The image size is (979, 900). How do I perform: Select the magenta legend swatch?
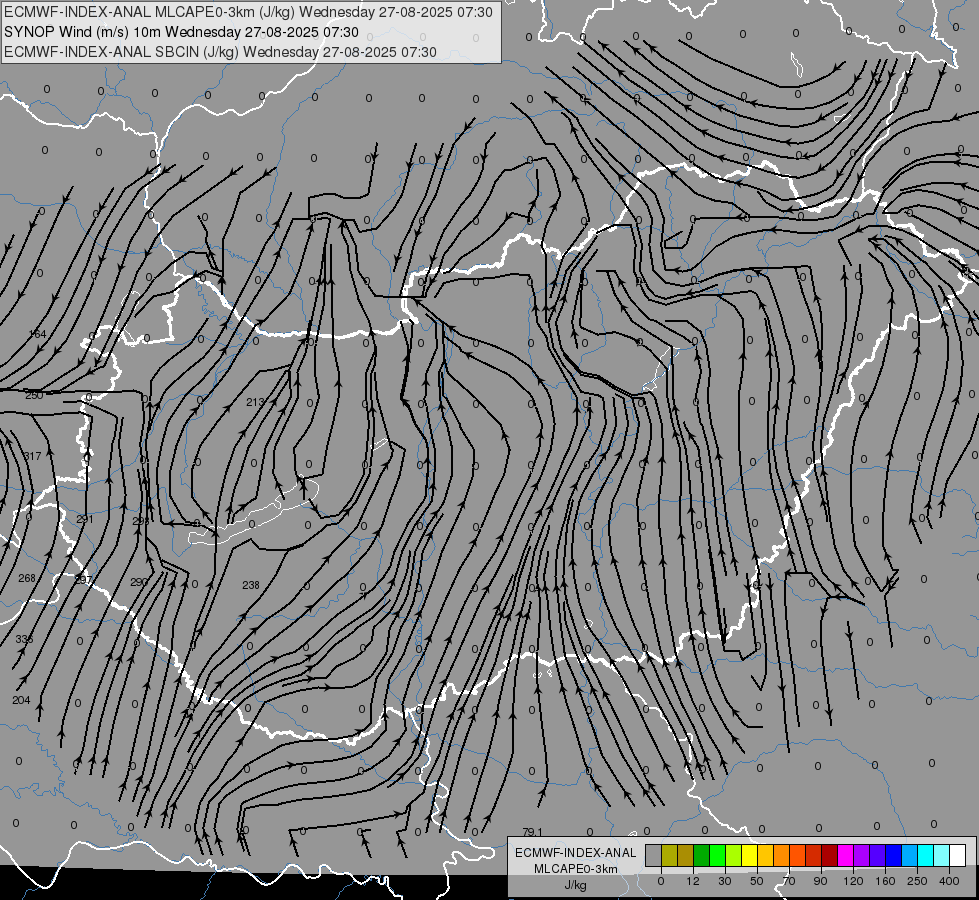(845, 855)
